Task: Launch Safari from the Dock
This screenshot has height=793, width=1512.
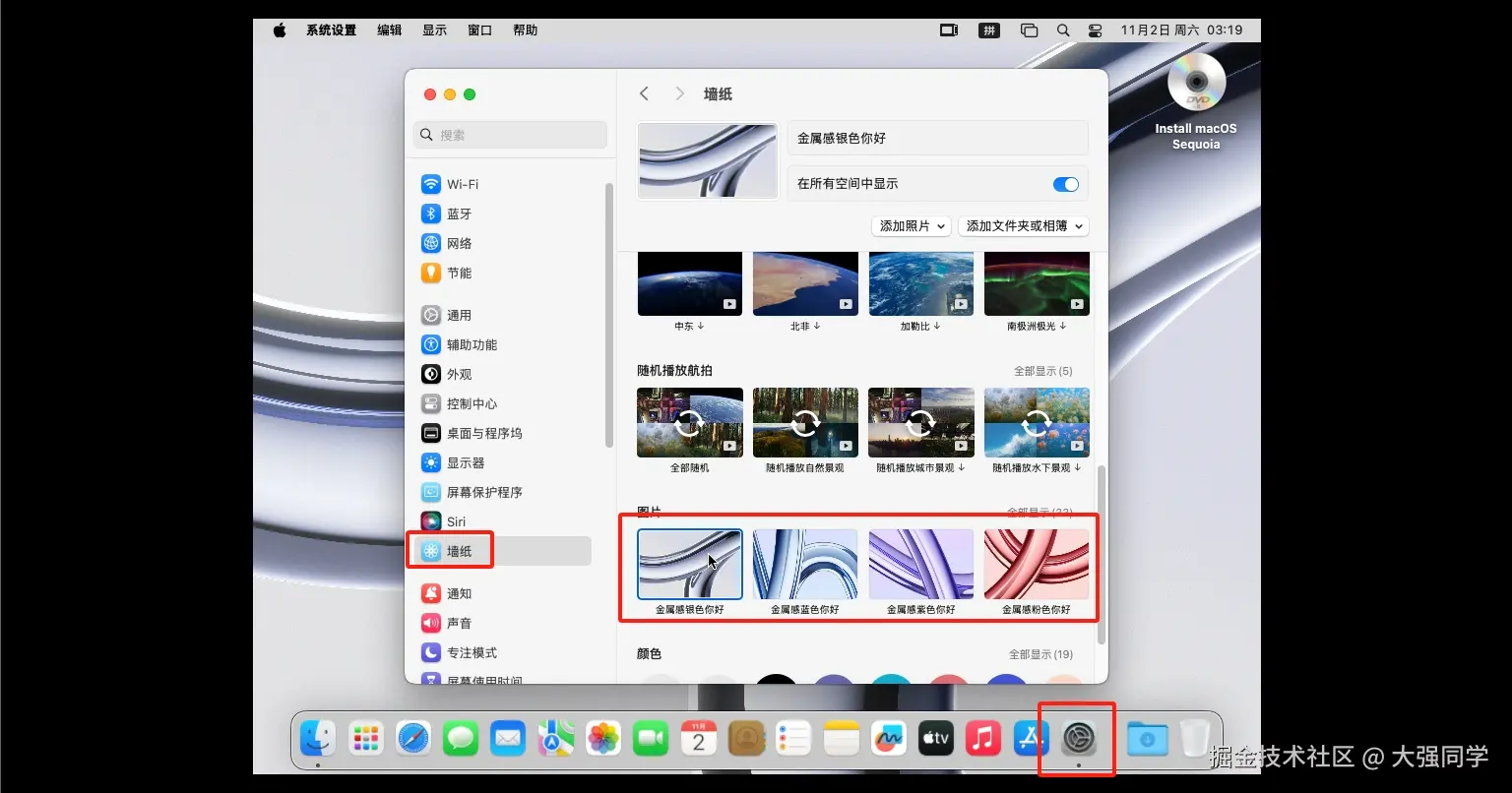Action: coord(413,737)
